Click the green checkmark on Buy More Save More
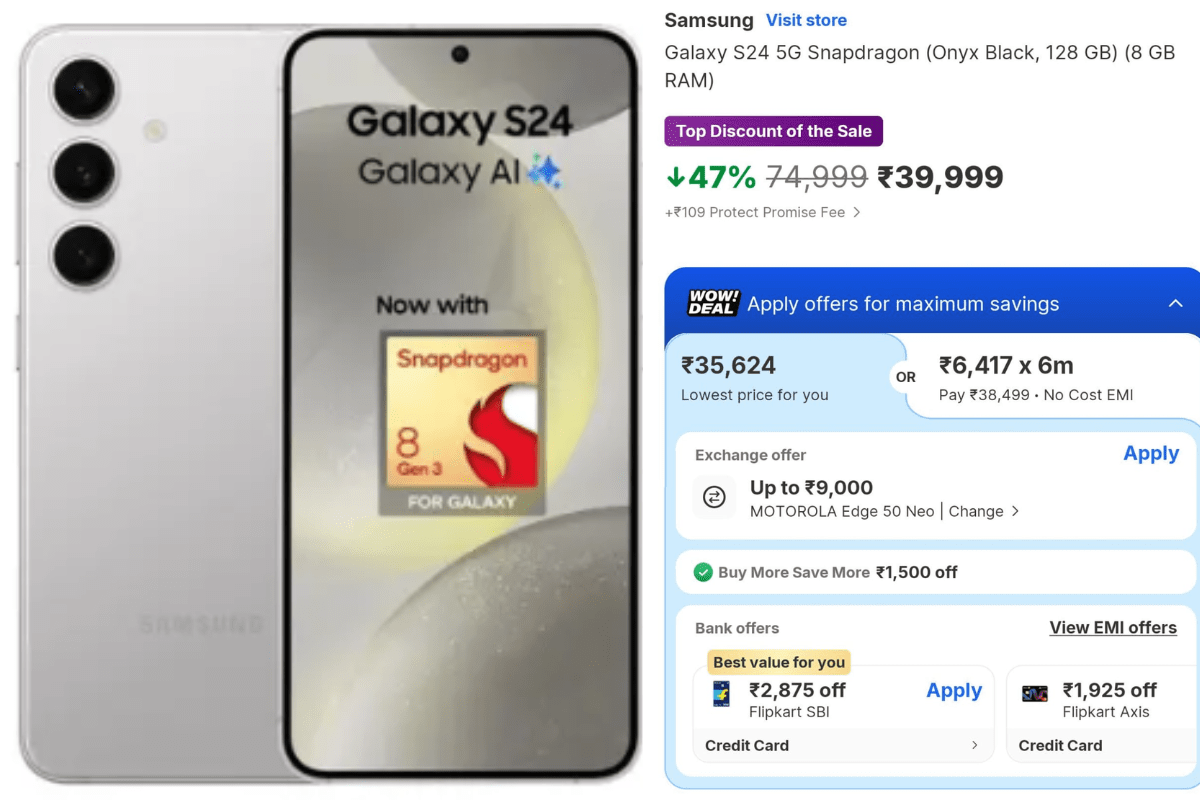The image size is (1200, 800). point(704,572)
